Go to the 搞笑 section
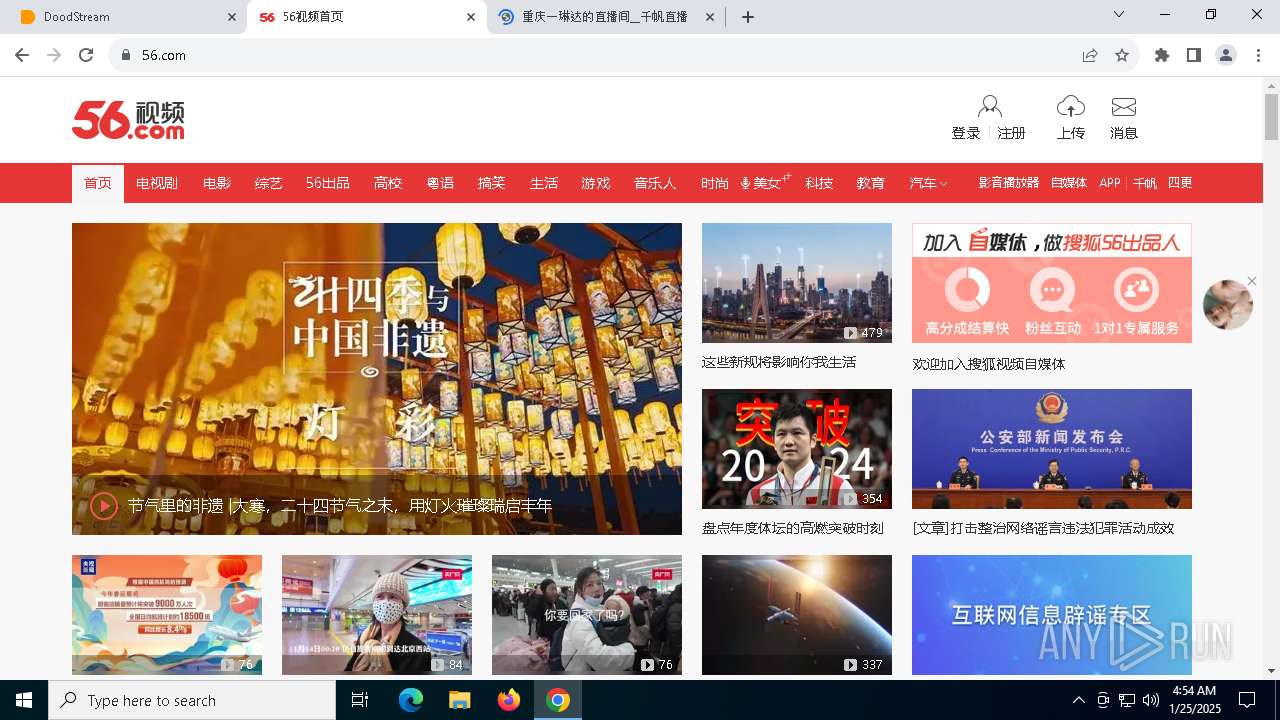1280x720 pixels. point(492,183)
